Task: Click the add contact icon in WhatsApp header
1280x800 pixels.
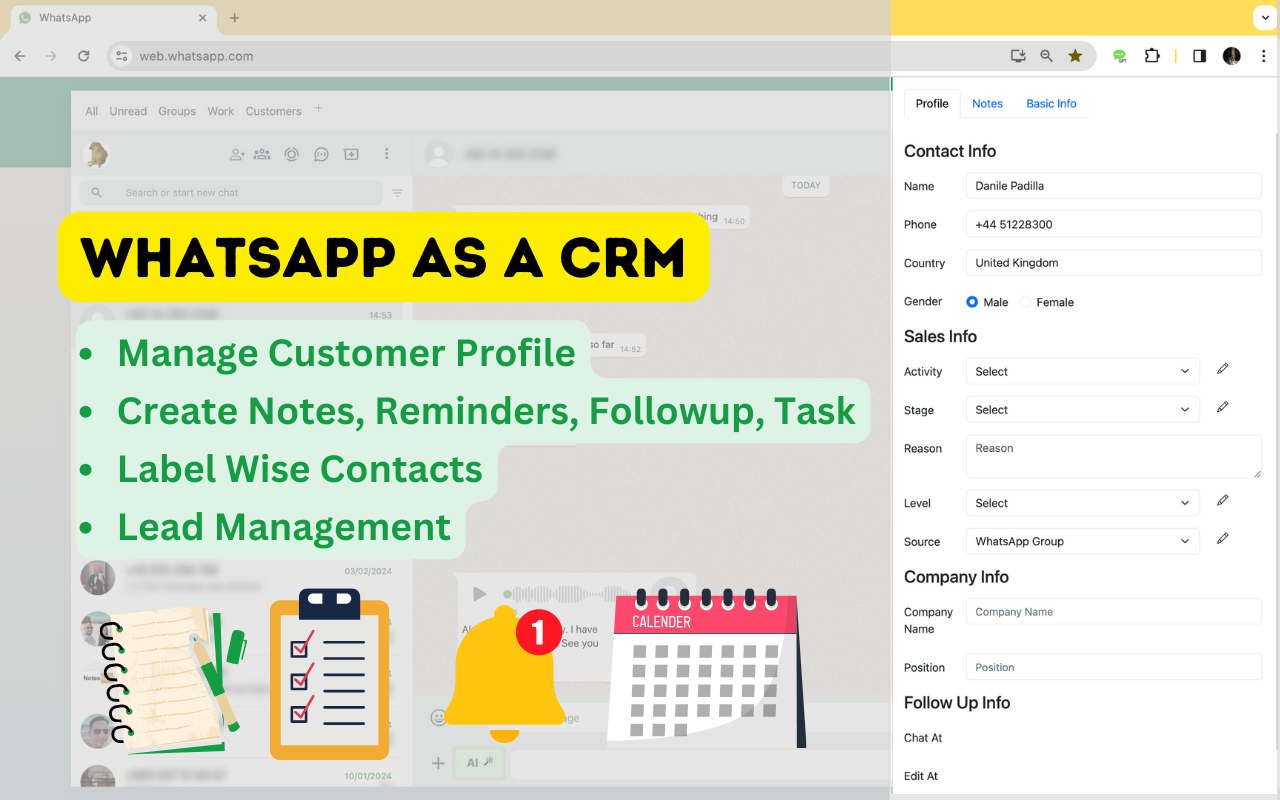Action: [x=237, y=154]
